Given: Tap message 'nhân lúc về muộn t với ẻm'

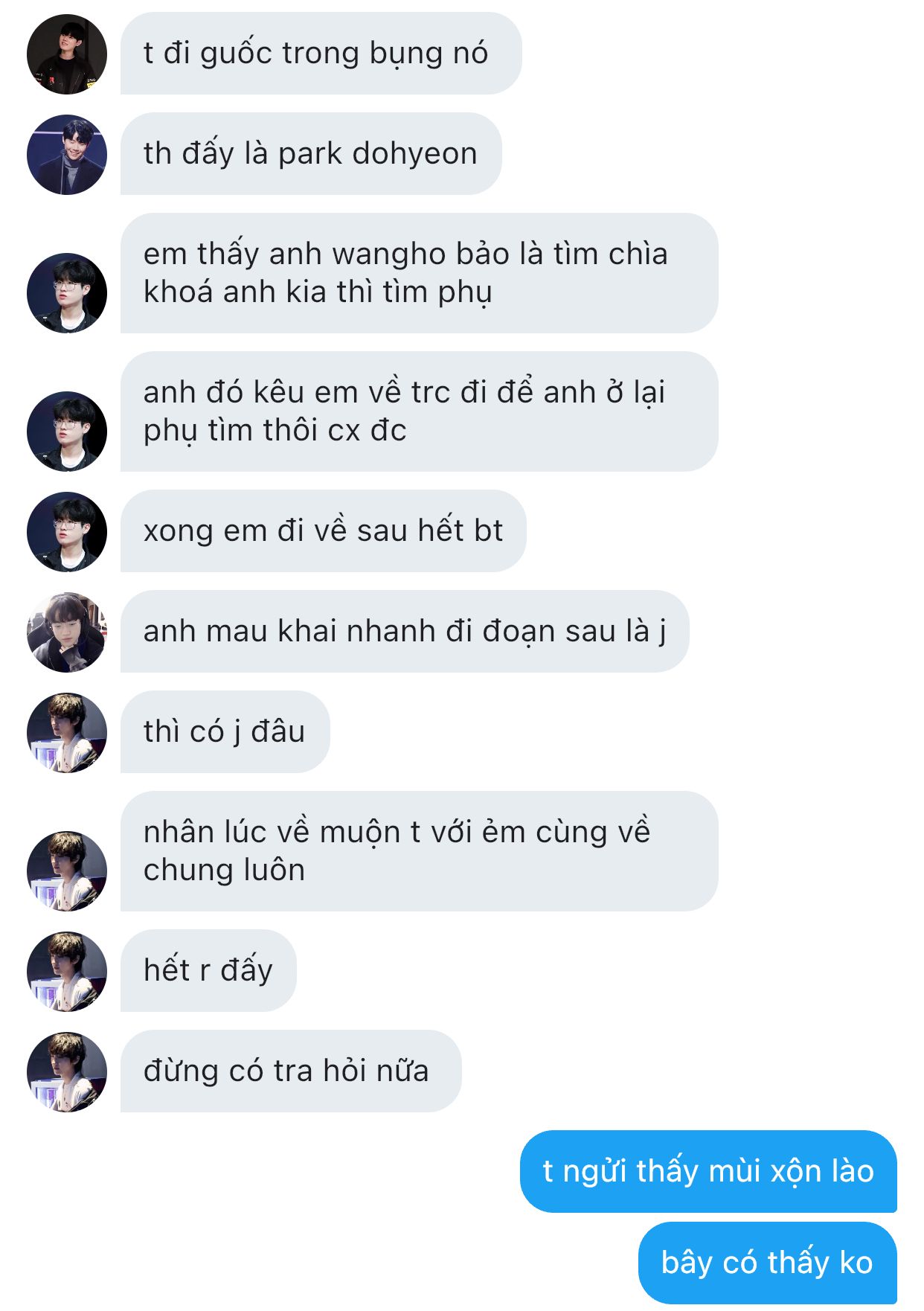Looking at the screenshot, I should pos(420,851).
